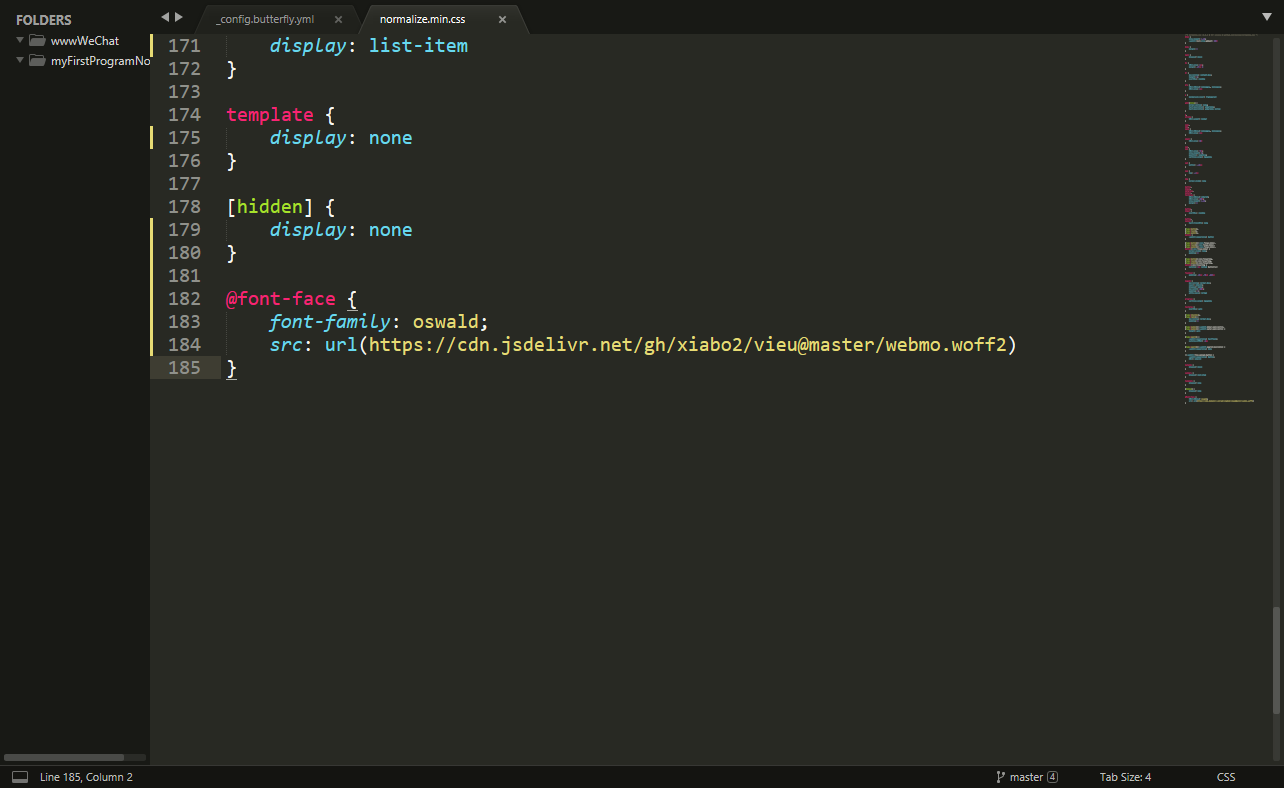Viewport: 1284px width, 788px height.
Task: Switch to the normalize.min.css tab
Action: (x=423, y=19)
